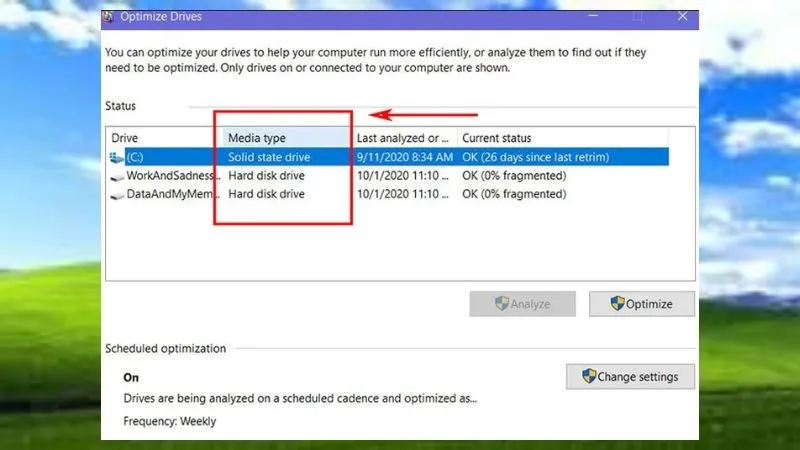Screen dimensions: 800x450
Task: Click DataAndMyMem 10/1/2020 11:10 date cell
Action: click(x=403, y=194)
